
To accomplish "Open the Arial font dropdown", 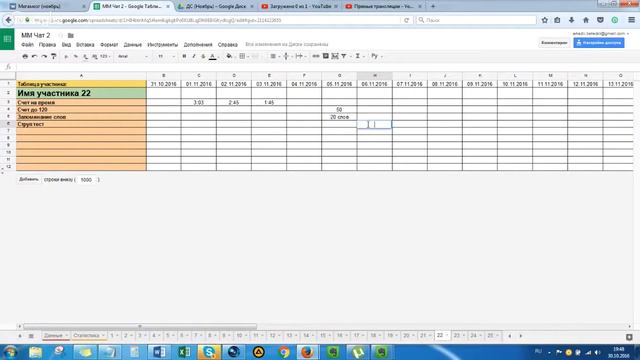I will (x=133, y=56).
